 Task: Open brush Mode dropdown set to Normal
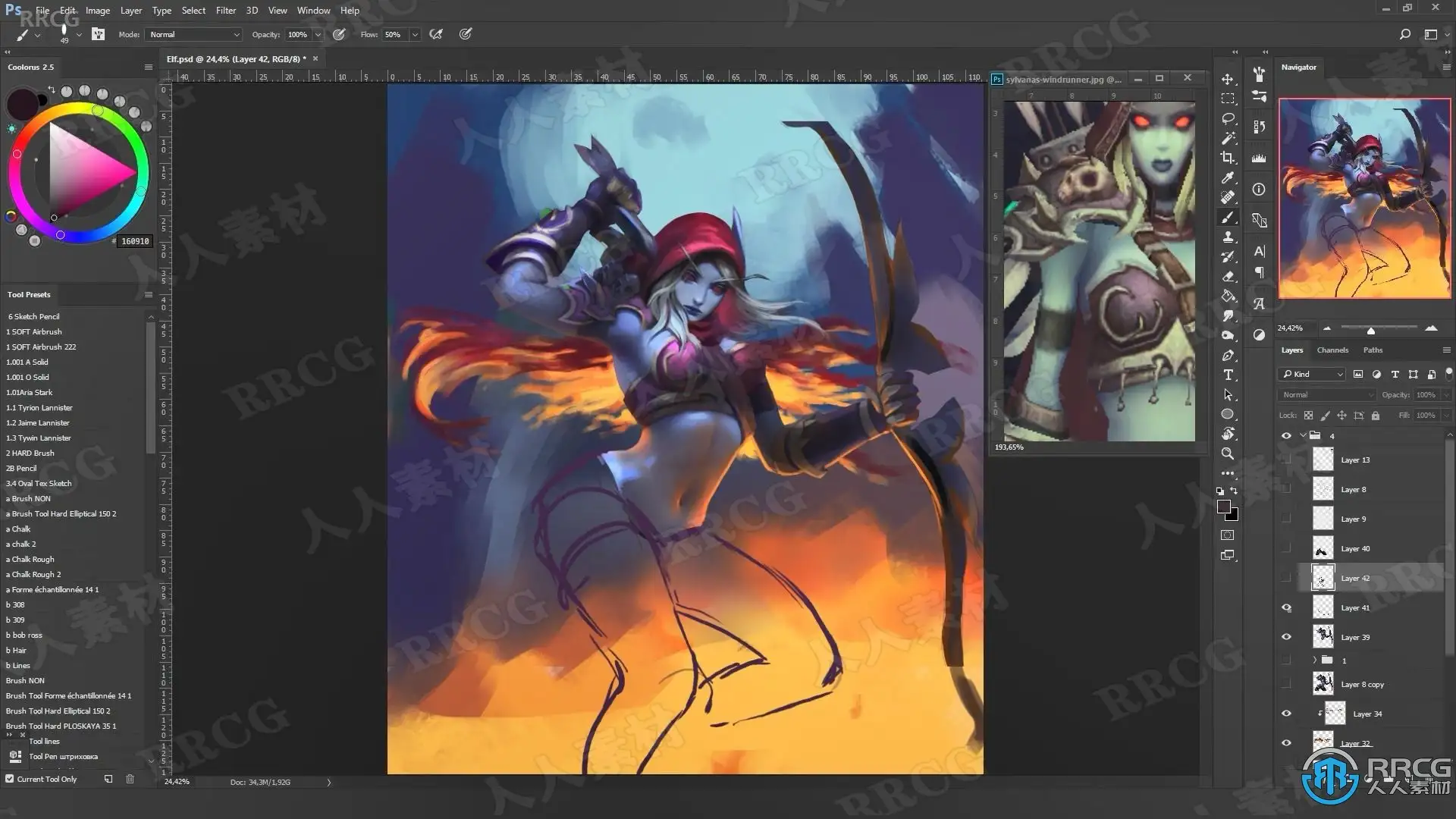pos(194,34)
